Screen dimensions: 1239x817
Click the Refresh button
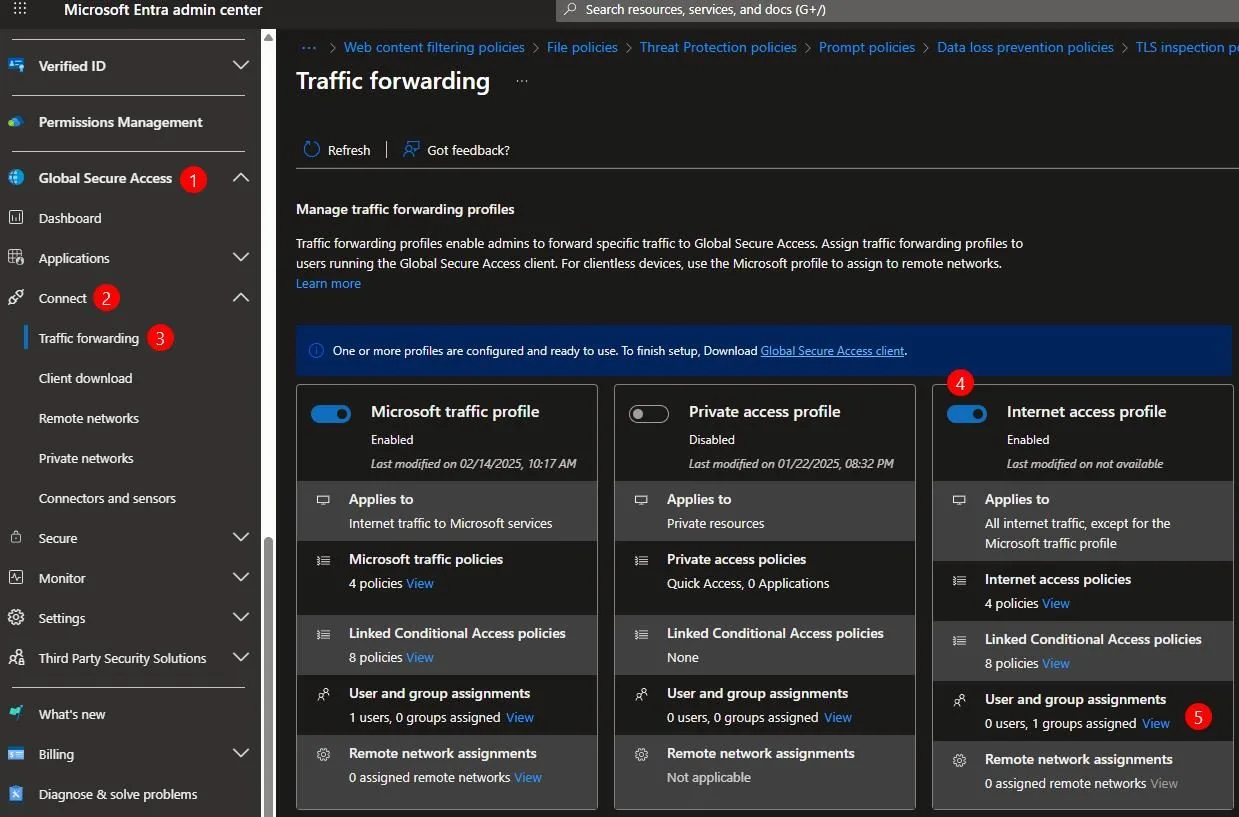pos(337,149)
